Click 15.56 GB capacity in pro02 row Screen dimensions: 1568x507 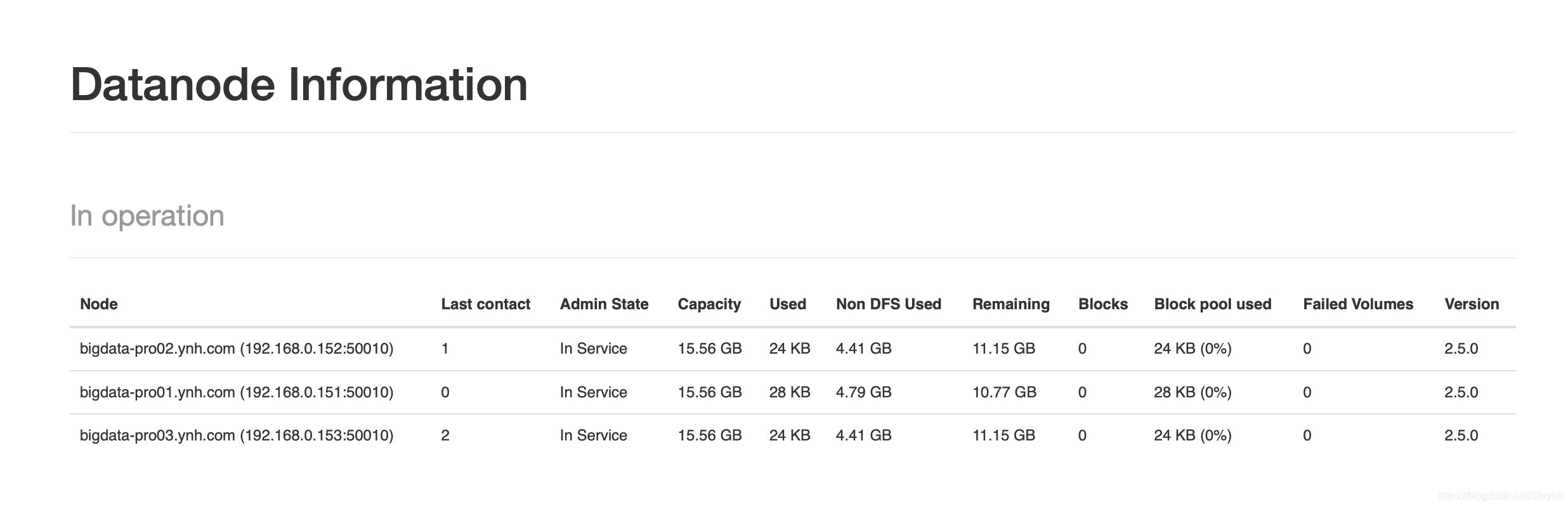coord(710,349)
